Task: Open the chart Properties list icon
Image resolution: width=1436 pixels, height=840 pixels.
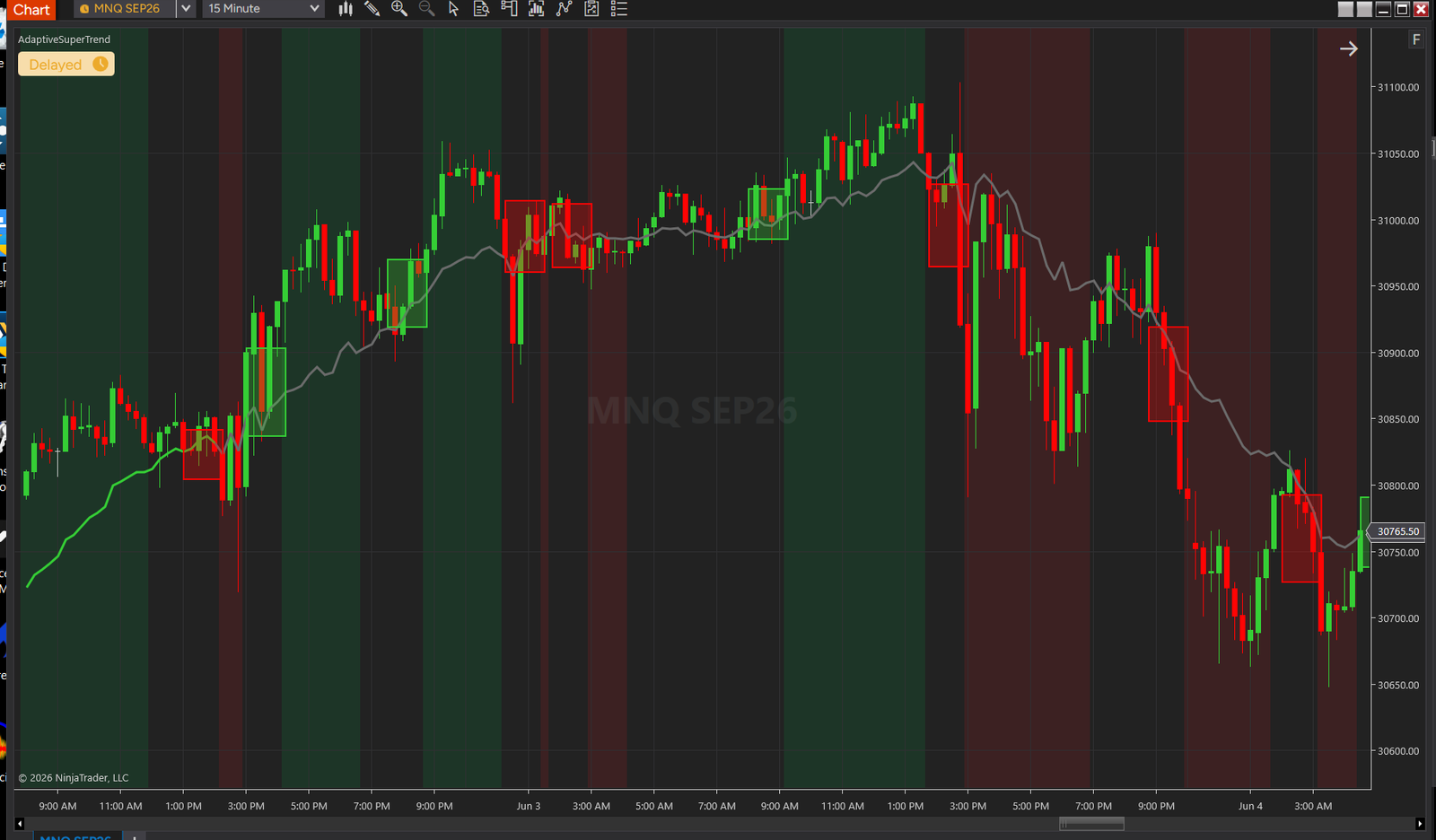Action: (x=619, y=9)
